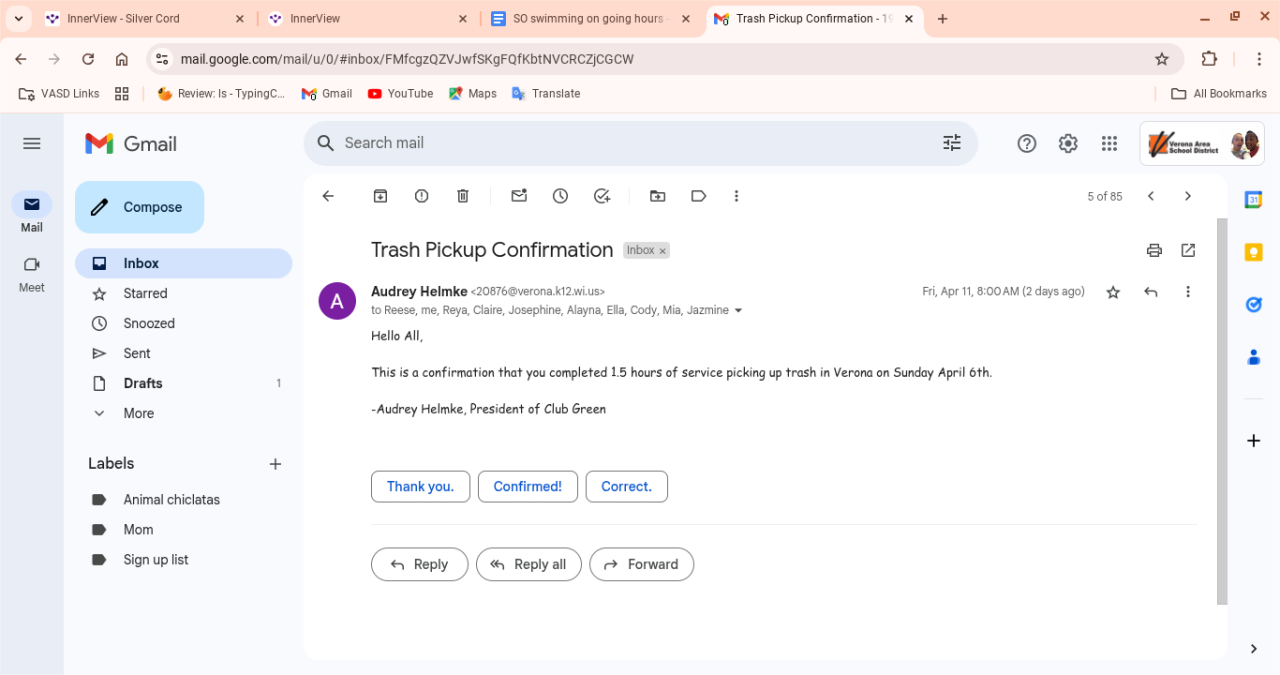The width and height of the screenshot is (1280, 675).
Task: Archive this email with the archive icon
Action: [380, 196]
